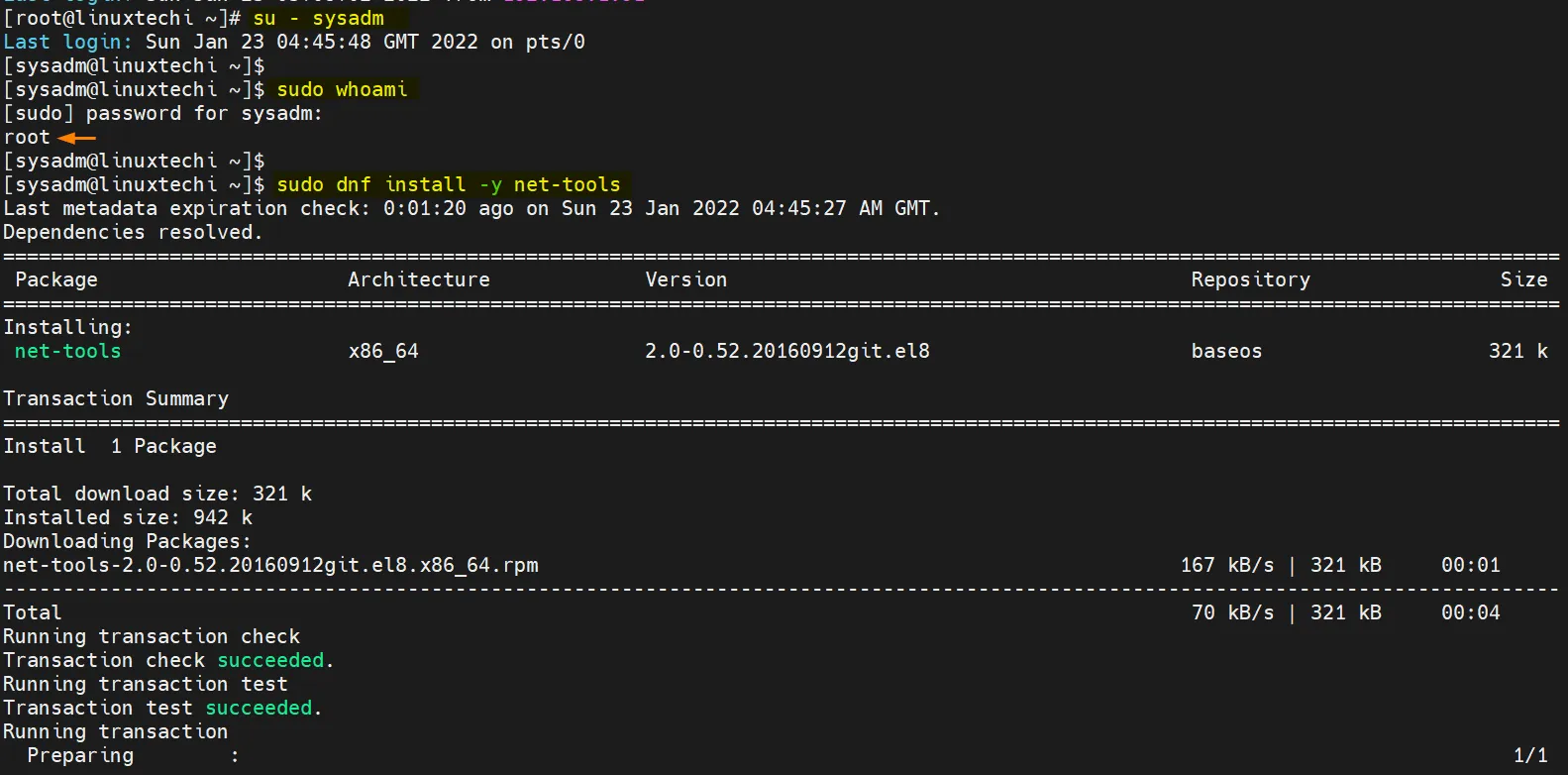
Task: Click the Package column header
Action: pyautogui.click(x=56, y=279)
